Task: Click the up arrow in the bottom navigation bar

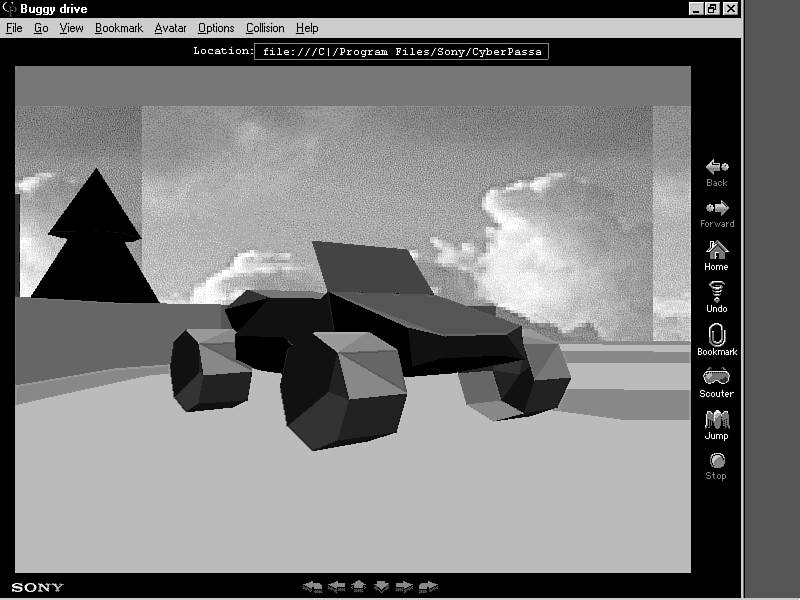Action: [359, 586]
